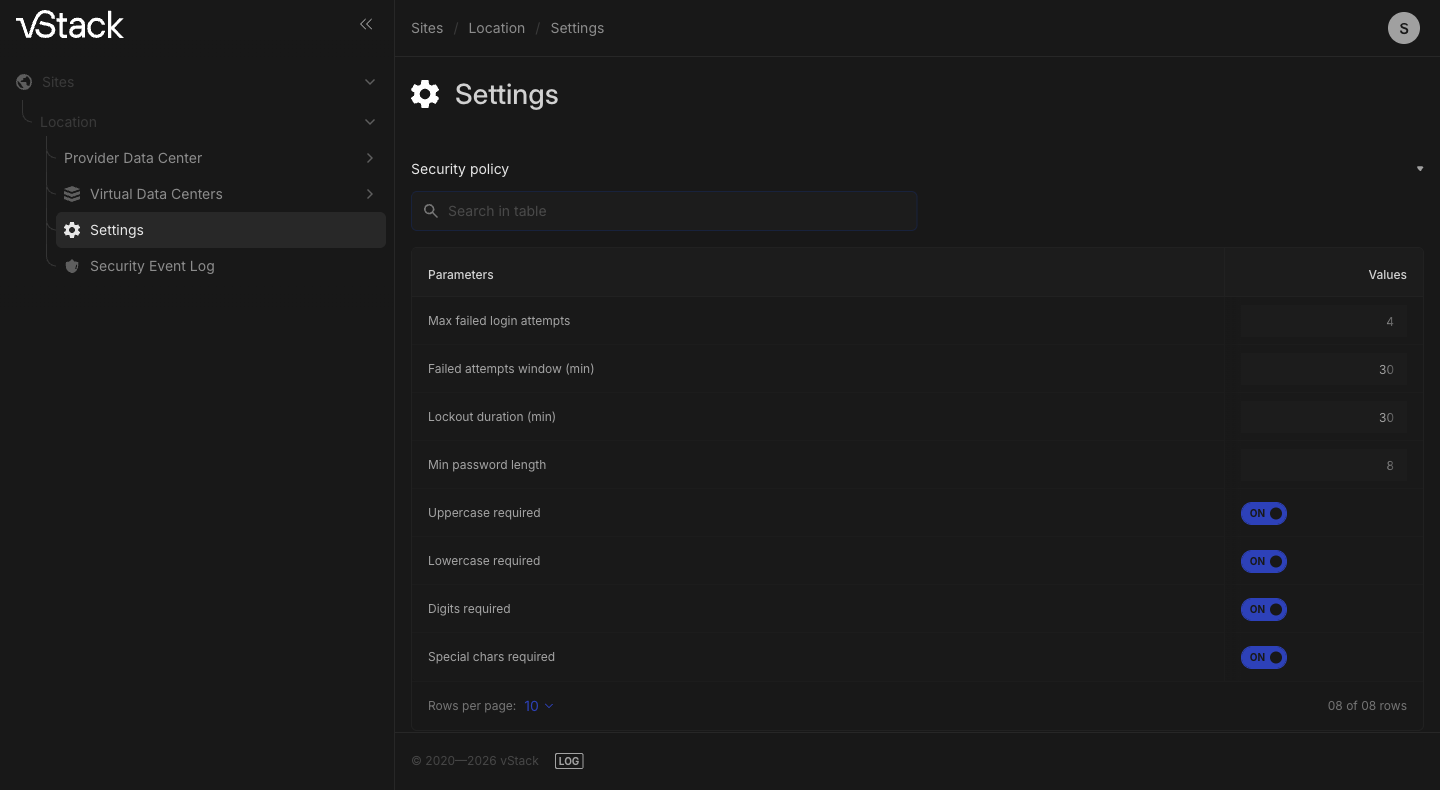Edit Failed attempts window value field
The image size is (1440, 790).
[1324, 369]
